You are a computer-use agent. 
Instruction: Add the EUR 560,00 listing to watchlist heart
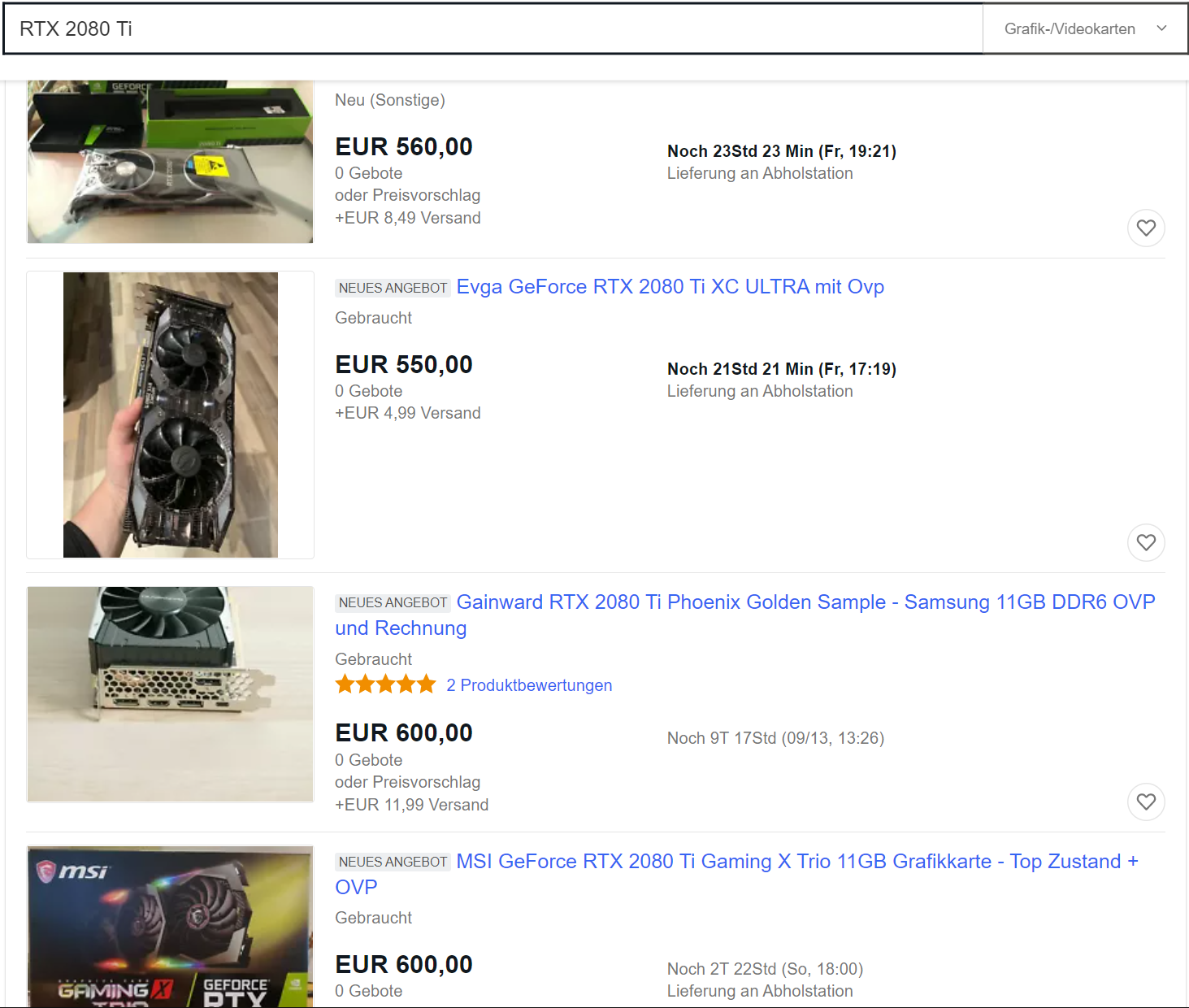(x=1146, y=228)
